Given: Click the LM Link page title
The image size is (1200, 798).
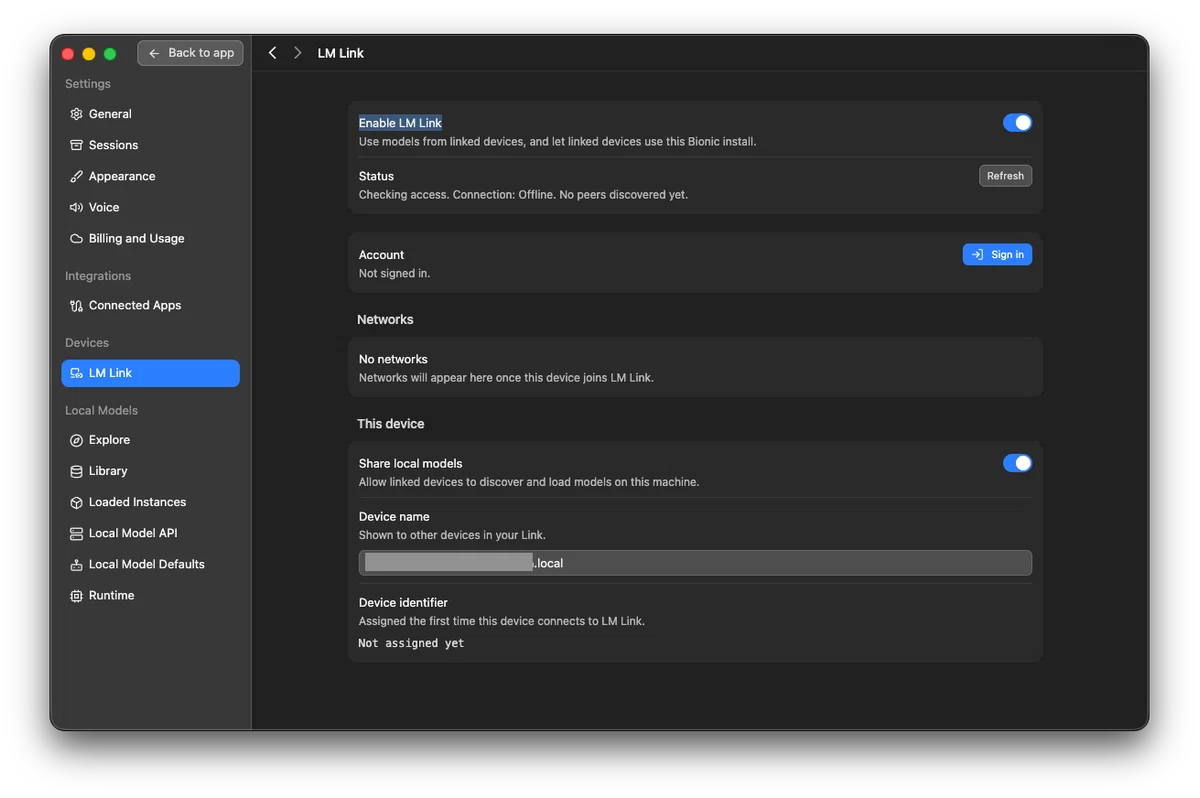Looking at the screenshot, I should (341, 53).
